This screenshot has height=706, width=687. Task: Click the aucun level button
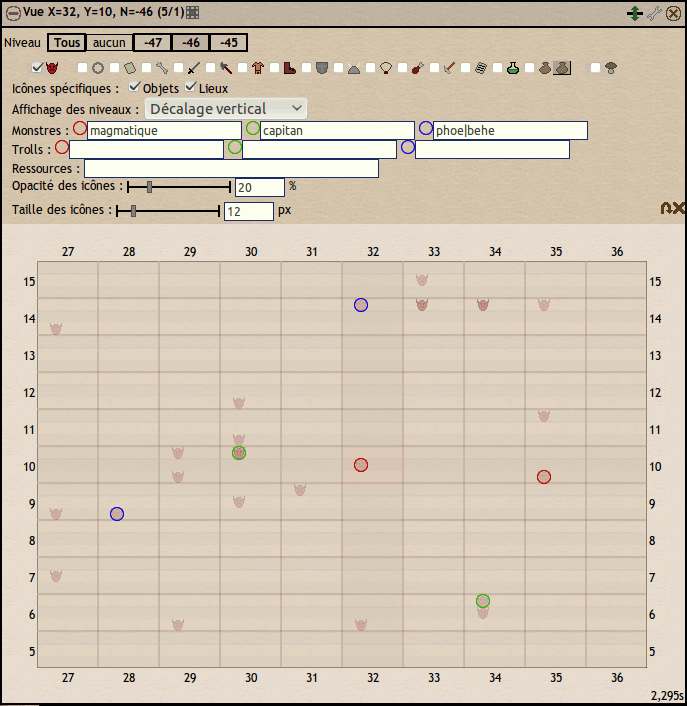(x=109, y=43)
